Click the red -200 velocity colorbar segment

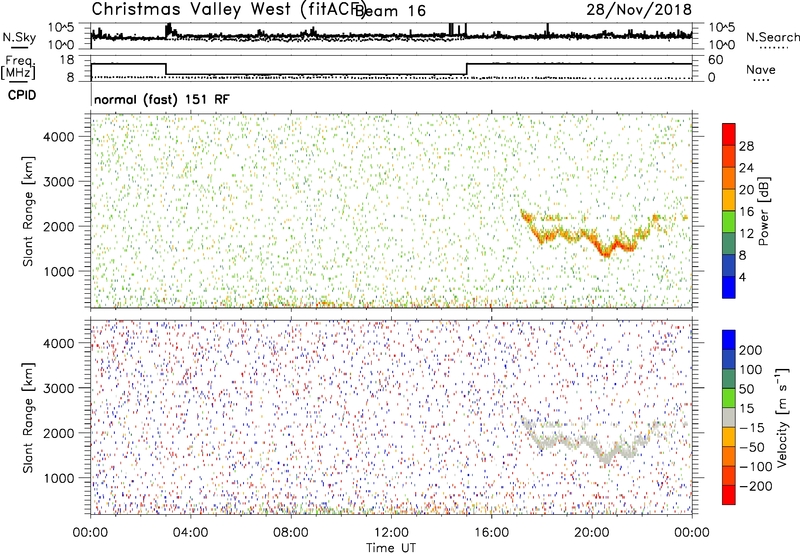[x=729, y=495]
